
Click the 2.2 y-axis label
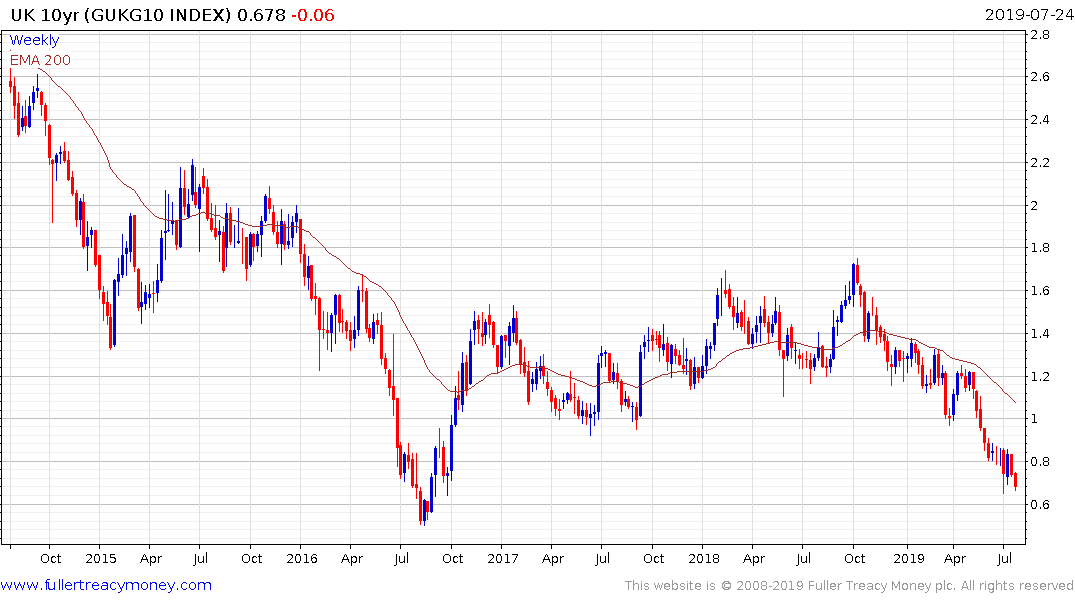point(1040,163)
